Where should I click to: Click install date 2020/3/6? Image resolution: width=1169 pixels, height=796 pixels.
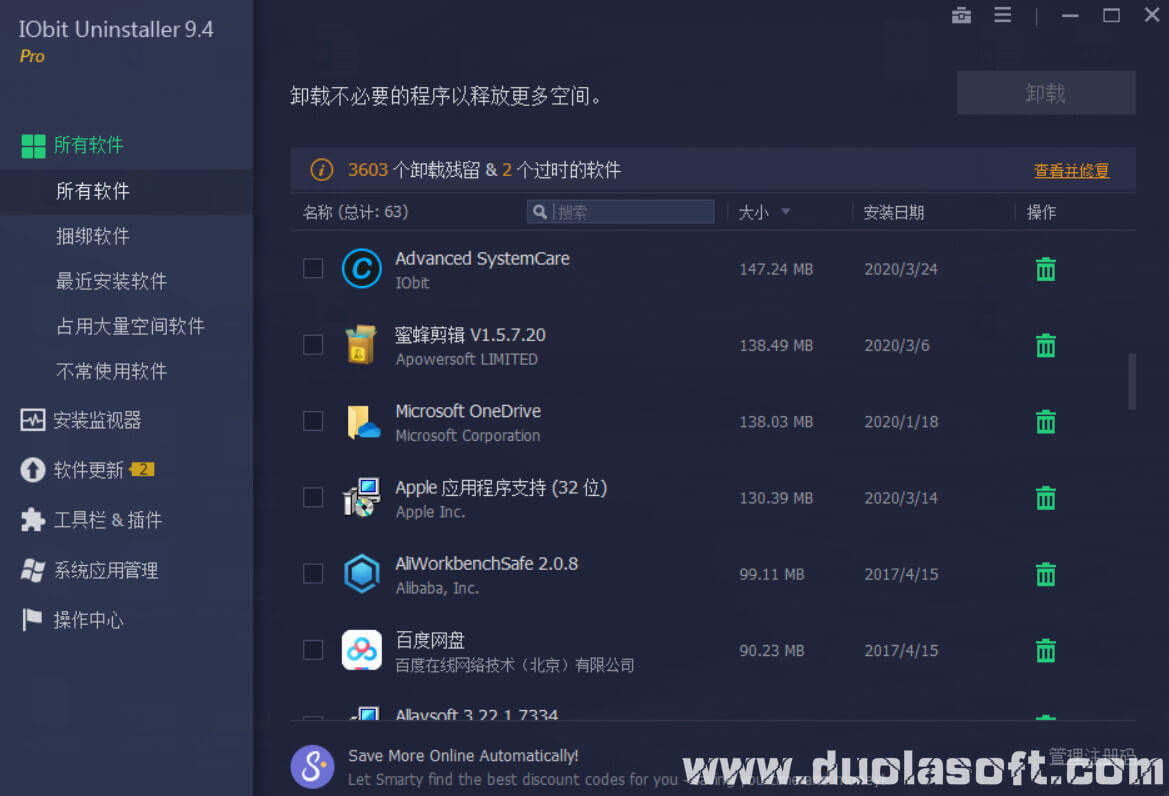tap(897, 345)
